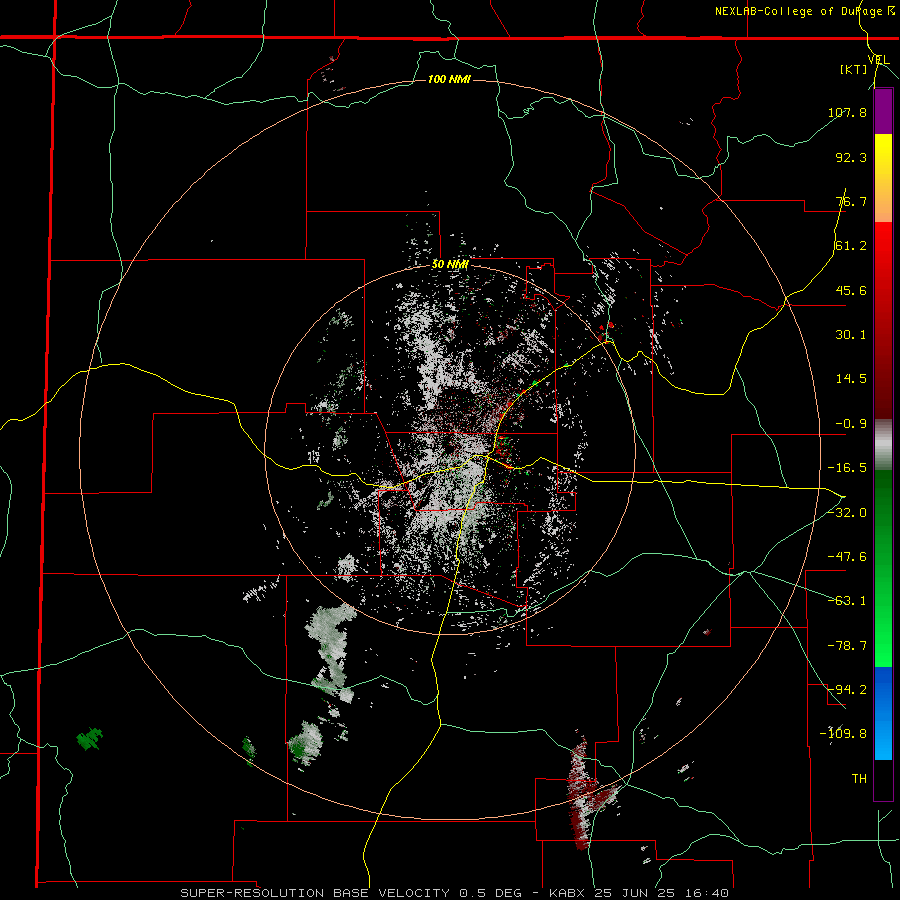900x900 pixels.
Task: Click the 30.1 velocity scale value
Action: pyautogui.click(x=851, y=335)
